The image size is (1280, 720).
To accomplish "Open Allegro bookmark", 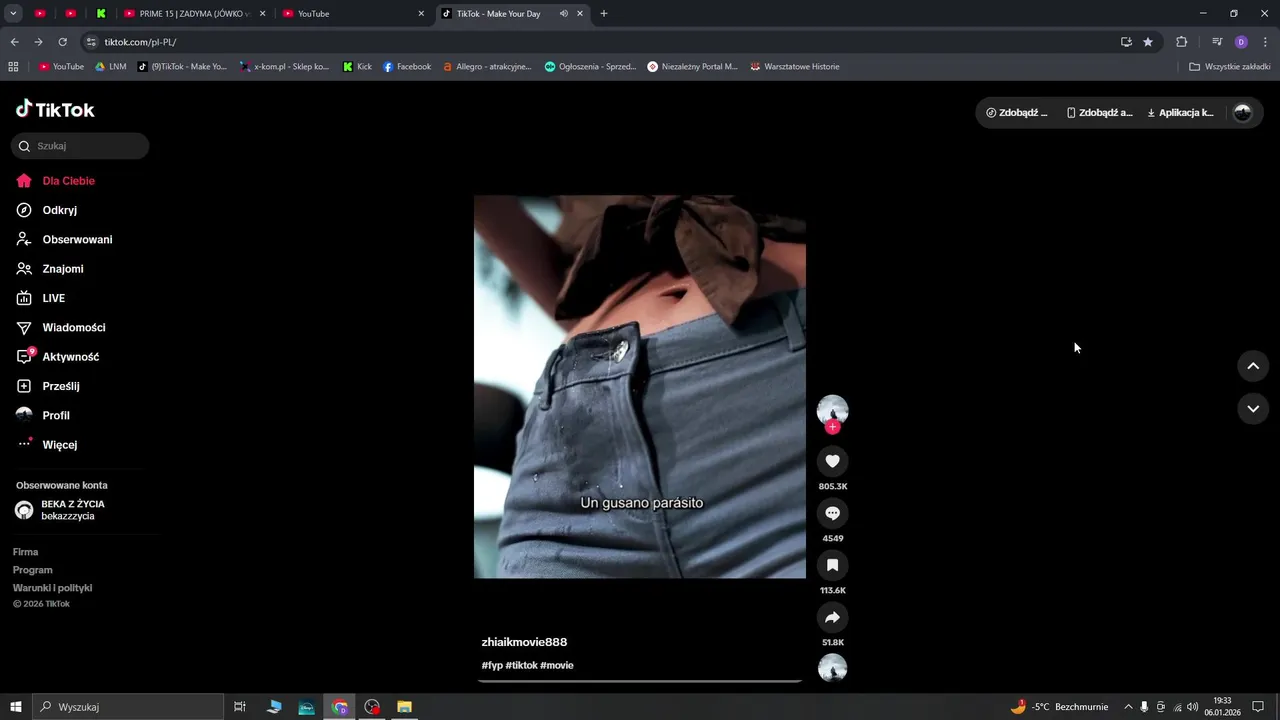I will point(488,67).
